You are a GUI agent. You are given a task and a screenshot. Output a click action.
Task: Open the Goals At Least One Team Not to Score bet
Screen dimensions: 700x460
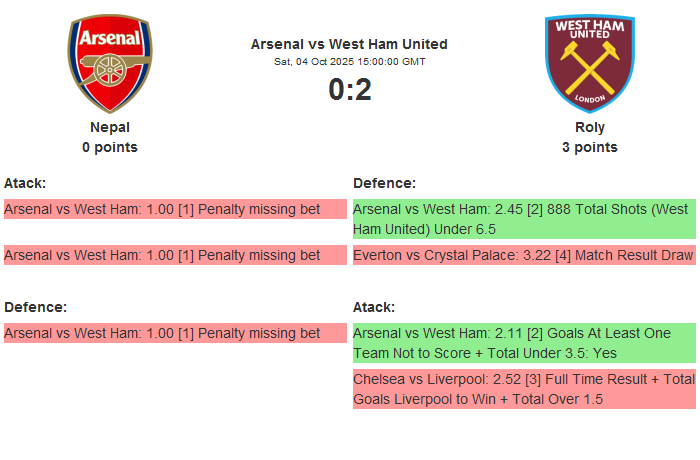point(524,343)
